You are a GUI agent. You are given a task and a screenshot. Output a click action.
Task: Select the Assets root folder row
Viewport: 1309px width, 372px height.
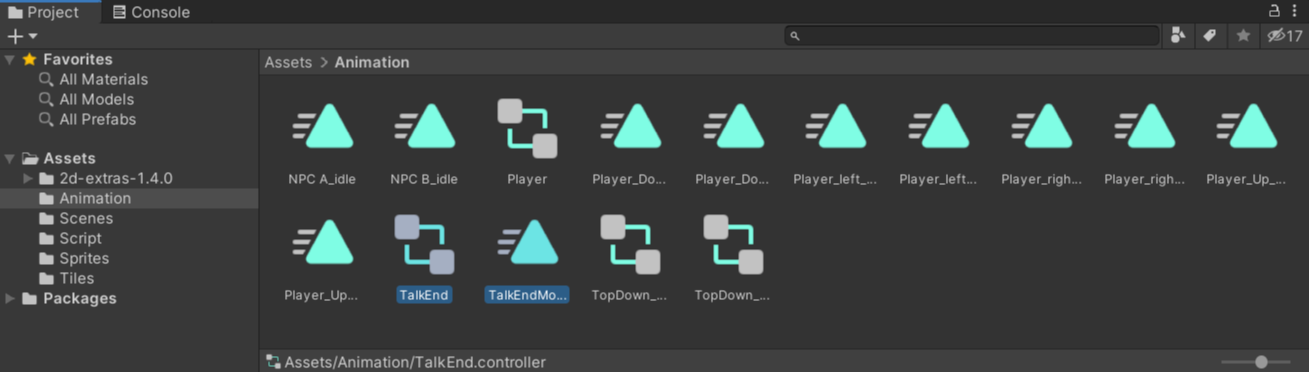click(129, 159)
